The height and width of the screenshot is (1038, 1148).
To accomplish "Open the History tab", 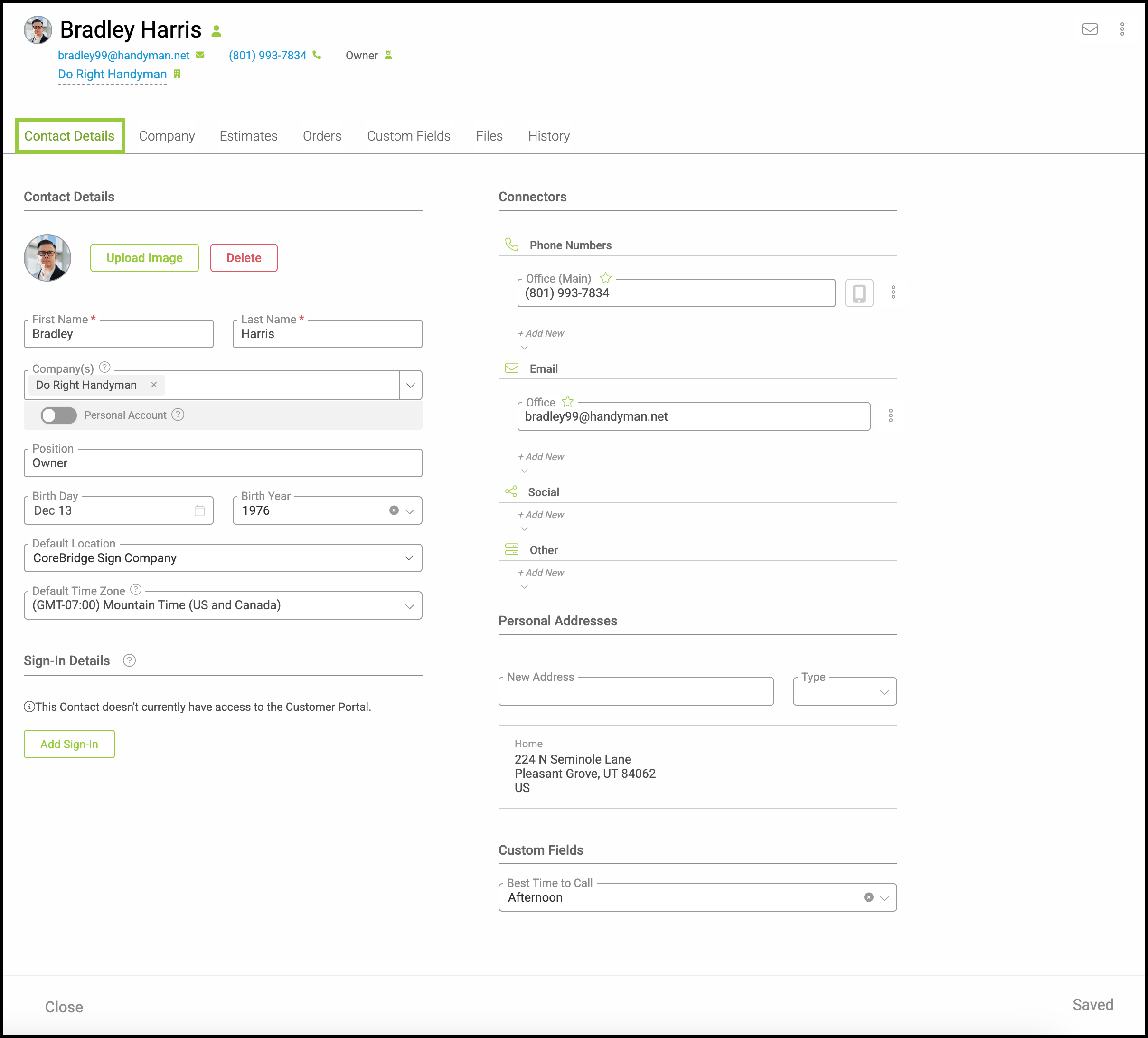I will (548, 136).
